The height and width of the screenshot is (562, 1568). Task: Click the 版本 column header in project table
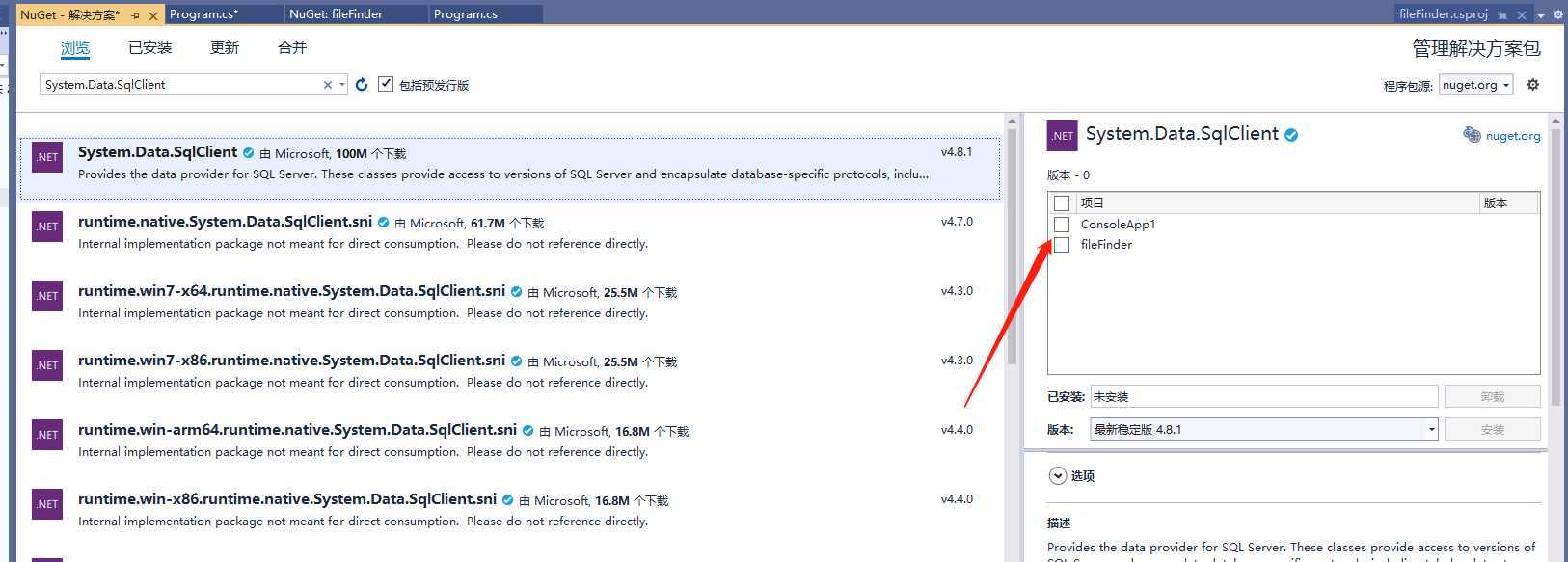(1509, 203)
